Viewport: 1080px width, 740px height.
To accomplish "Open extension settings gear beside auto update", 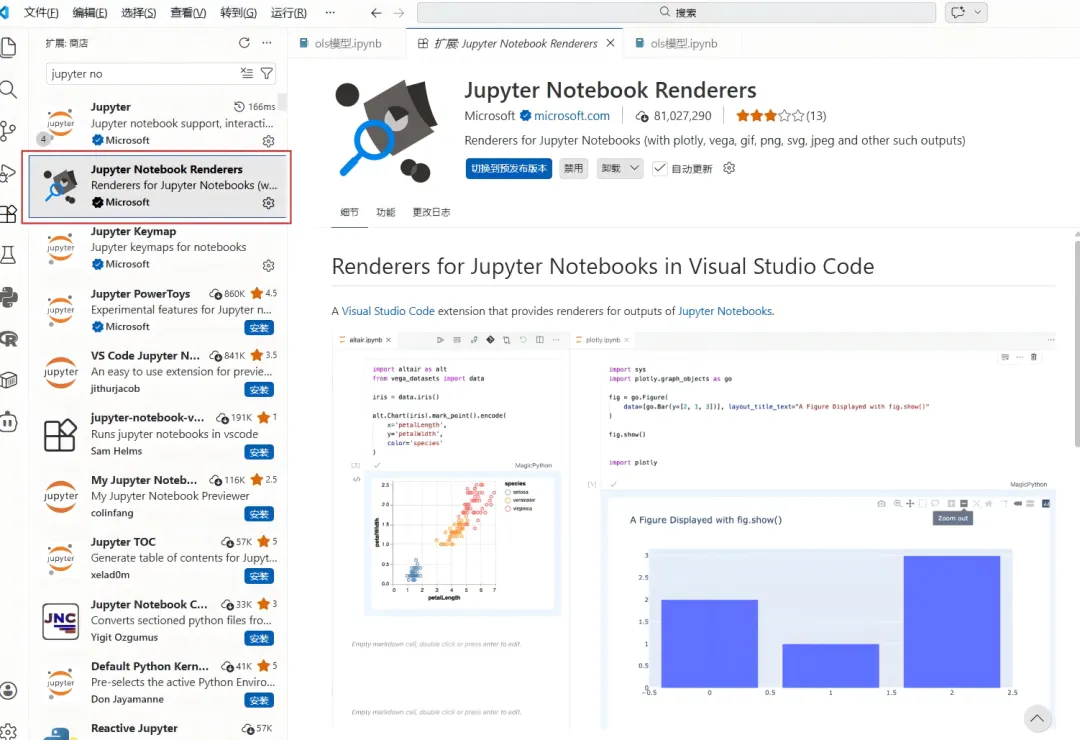I will pyautogui.click(x=729, y=168).
